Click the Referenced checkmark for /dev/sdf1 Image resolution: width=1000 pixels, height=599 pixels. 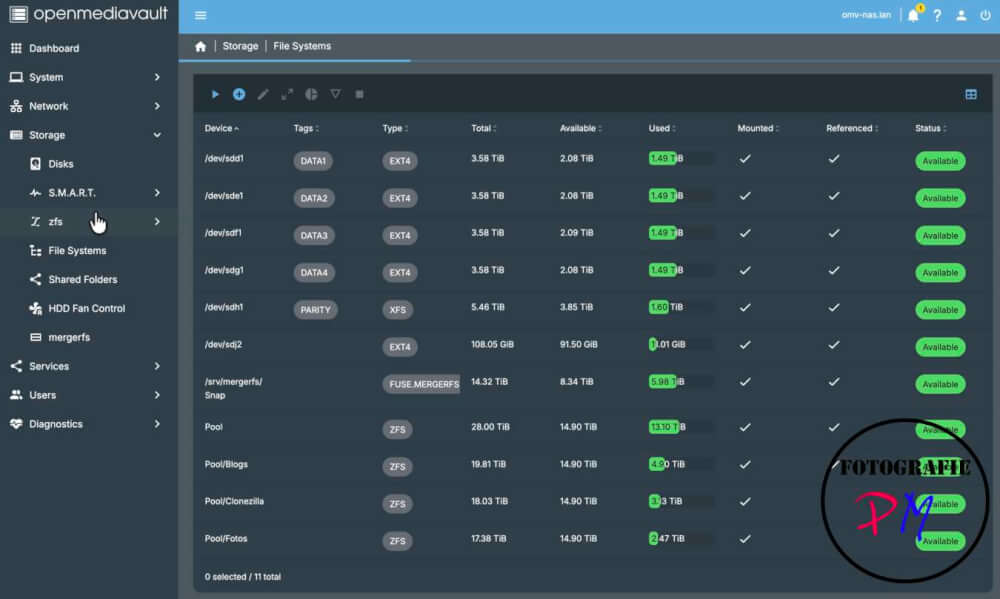(834, 233)
